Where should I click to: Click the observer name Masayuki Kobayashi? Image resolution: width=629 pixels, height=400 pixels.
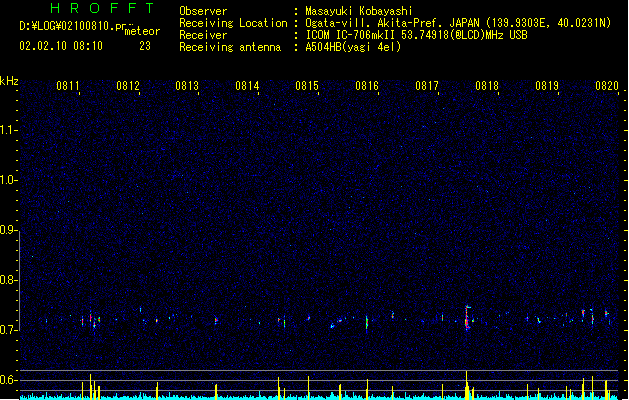point(359,11)
